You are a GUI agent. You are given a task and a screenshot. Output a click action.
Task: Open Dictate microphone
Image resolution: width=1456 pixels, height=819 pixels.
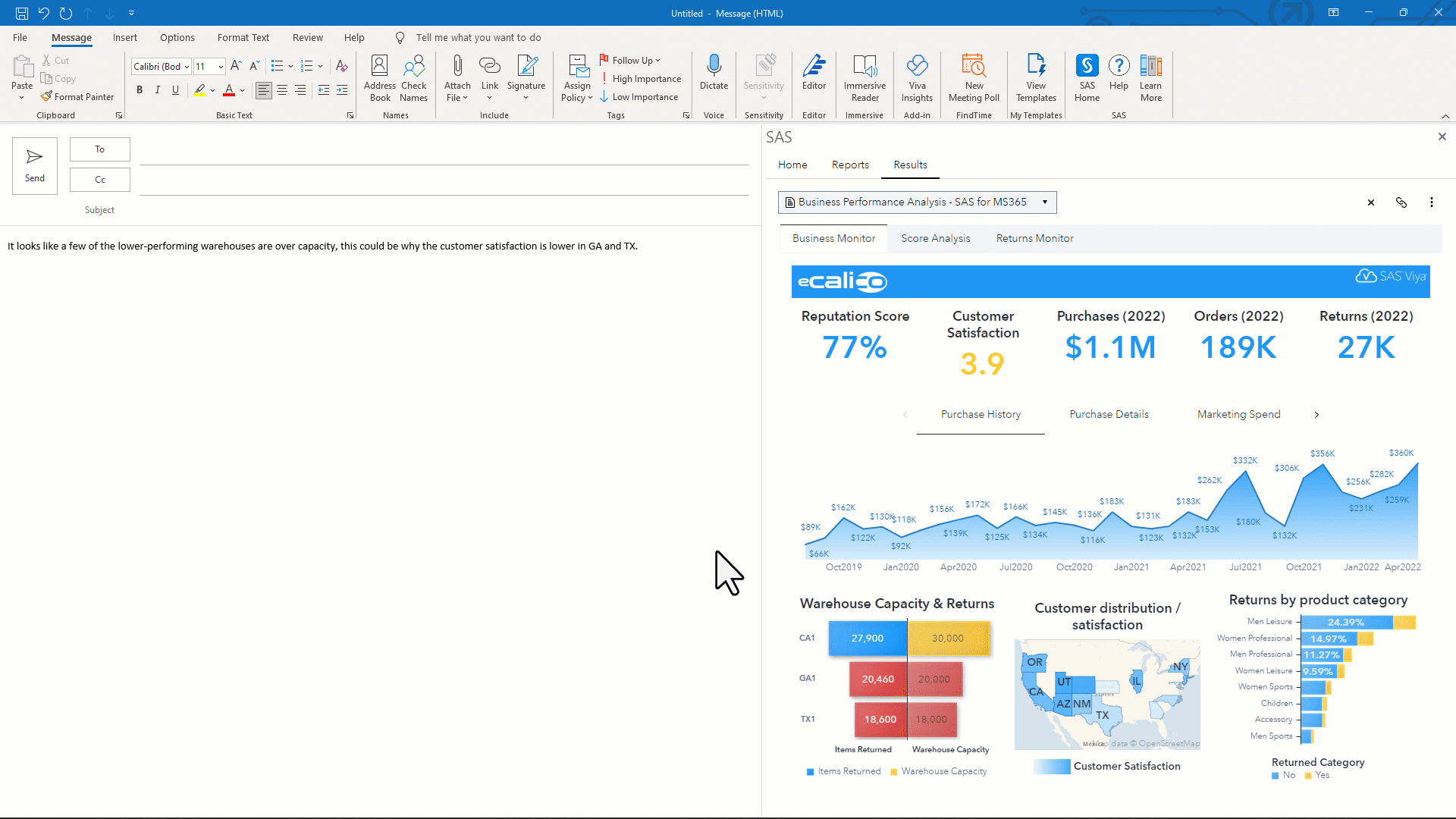[x=714, y=73]
